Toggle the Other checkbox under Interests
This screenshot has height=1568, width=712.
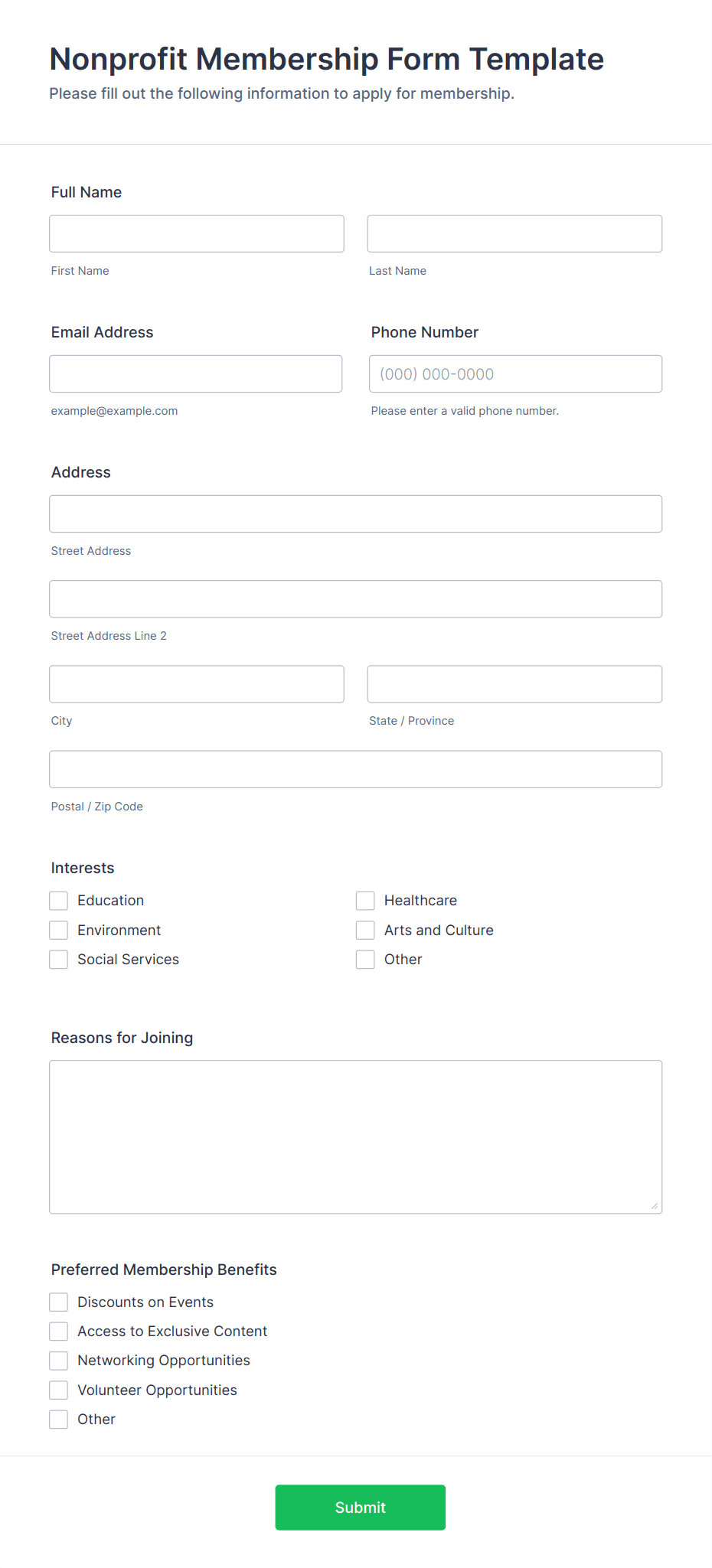365,959
